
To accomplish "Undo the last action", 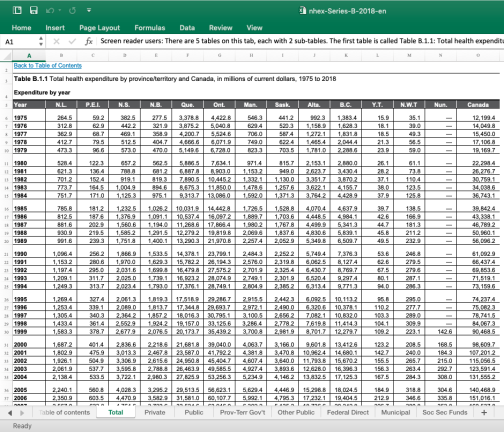I will (50, 11).
